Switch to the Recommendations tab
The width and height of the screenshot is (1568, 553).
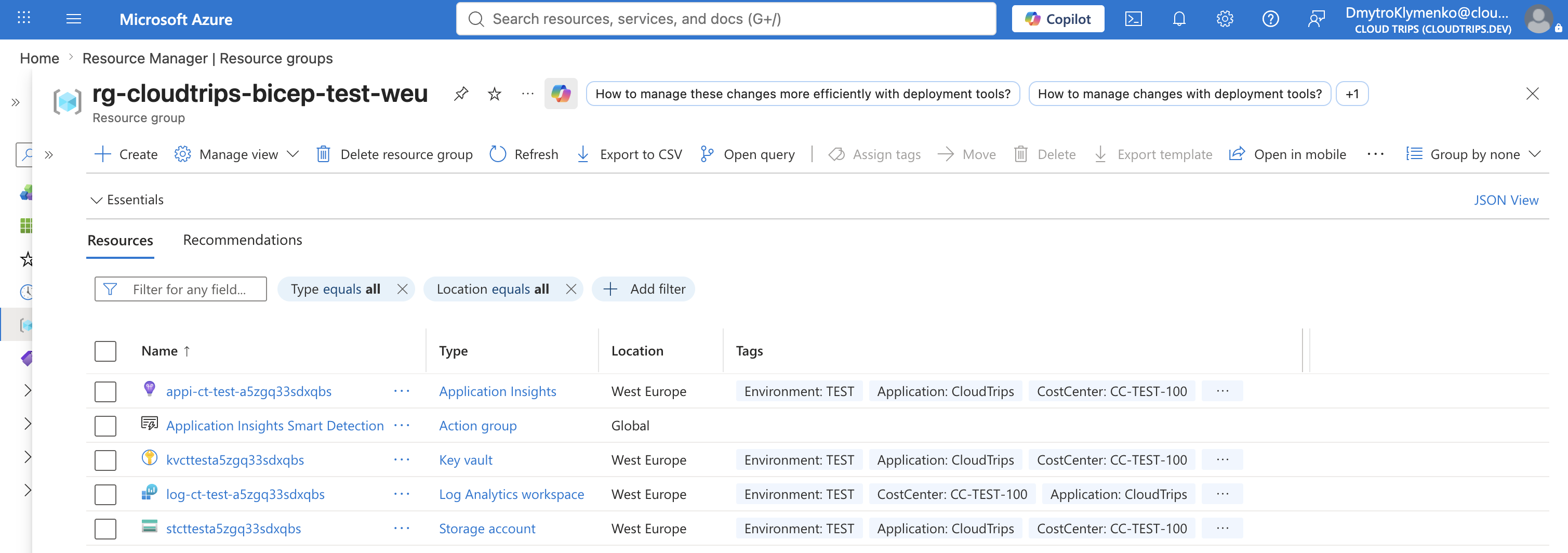point(242,240)
